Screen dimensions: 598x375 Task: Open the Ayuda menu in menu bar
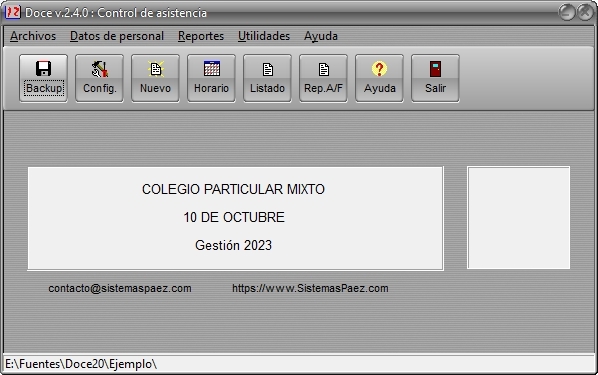321,36
